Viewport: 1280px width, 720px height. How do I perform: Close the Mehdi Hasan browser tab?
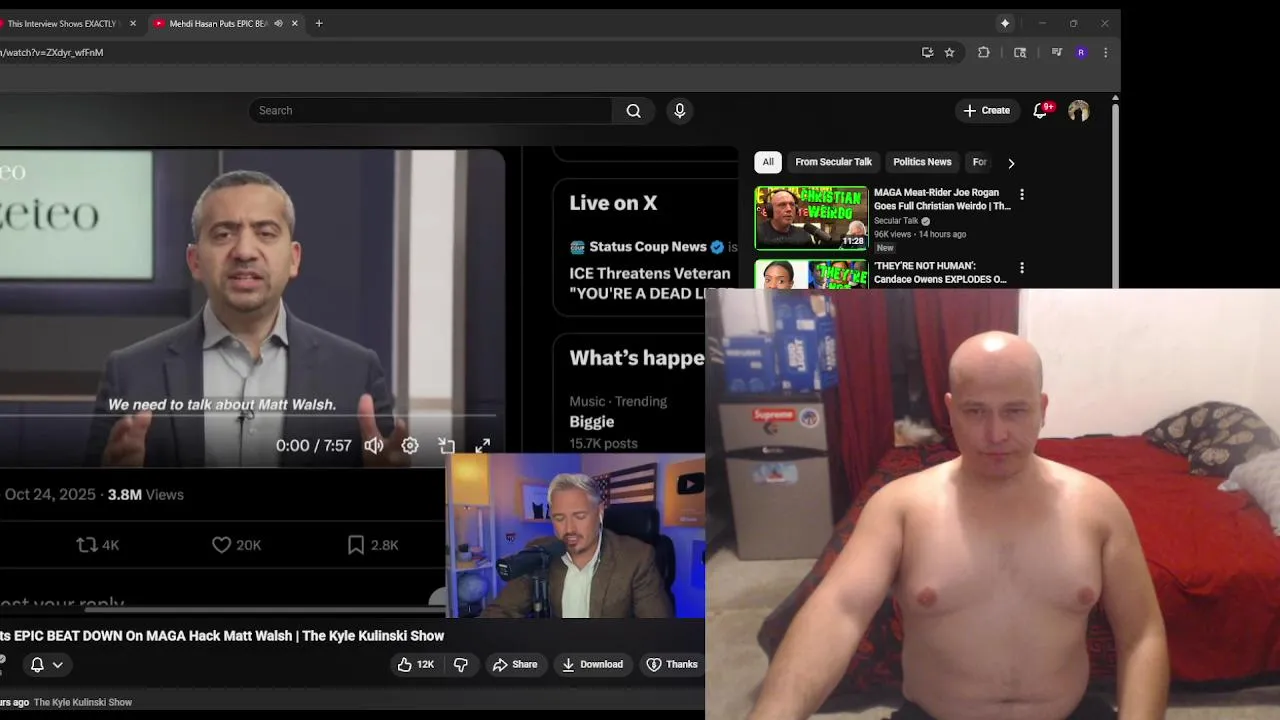(294, 24)
